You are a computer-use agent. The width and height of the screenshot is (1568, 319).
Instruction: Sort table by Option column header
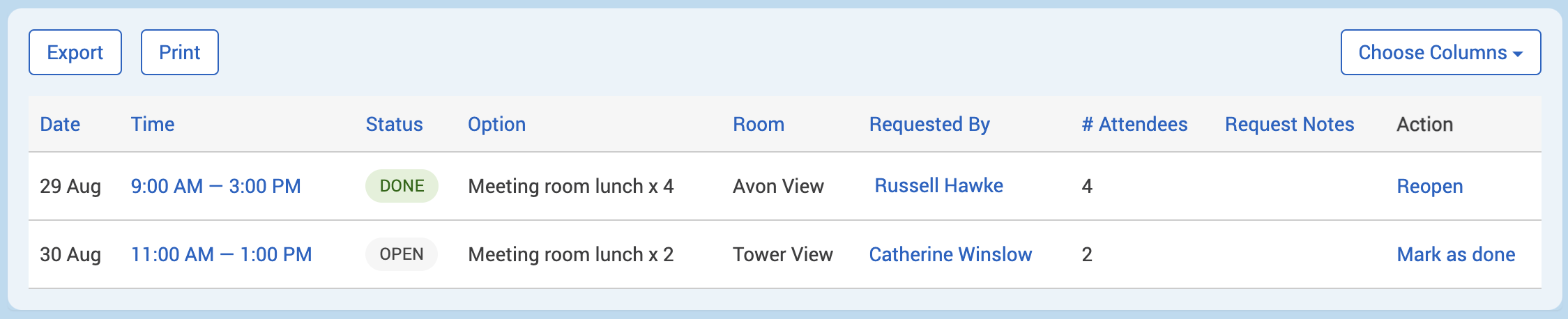coord(496,124)
